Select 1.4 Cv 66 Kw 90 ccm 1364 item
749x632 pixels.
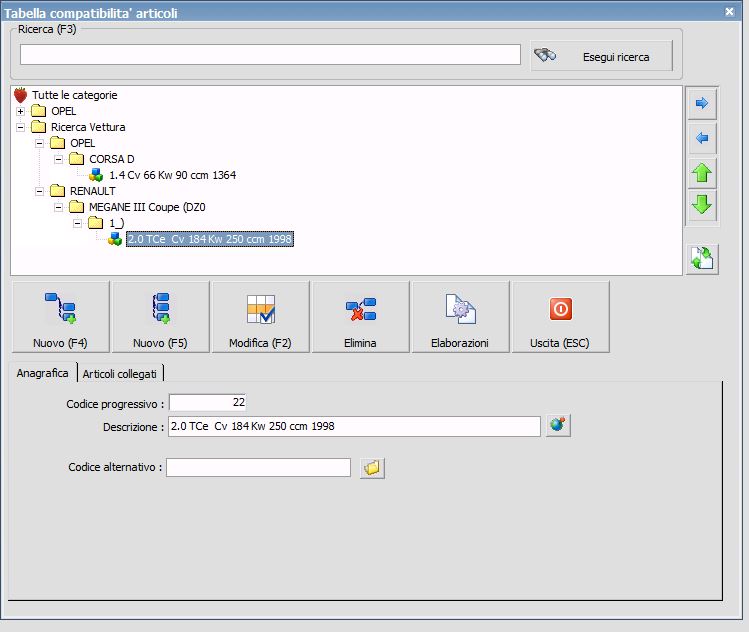pos(172,175)
